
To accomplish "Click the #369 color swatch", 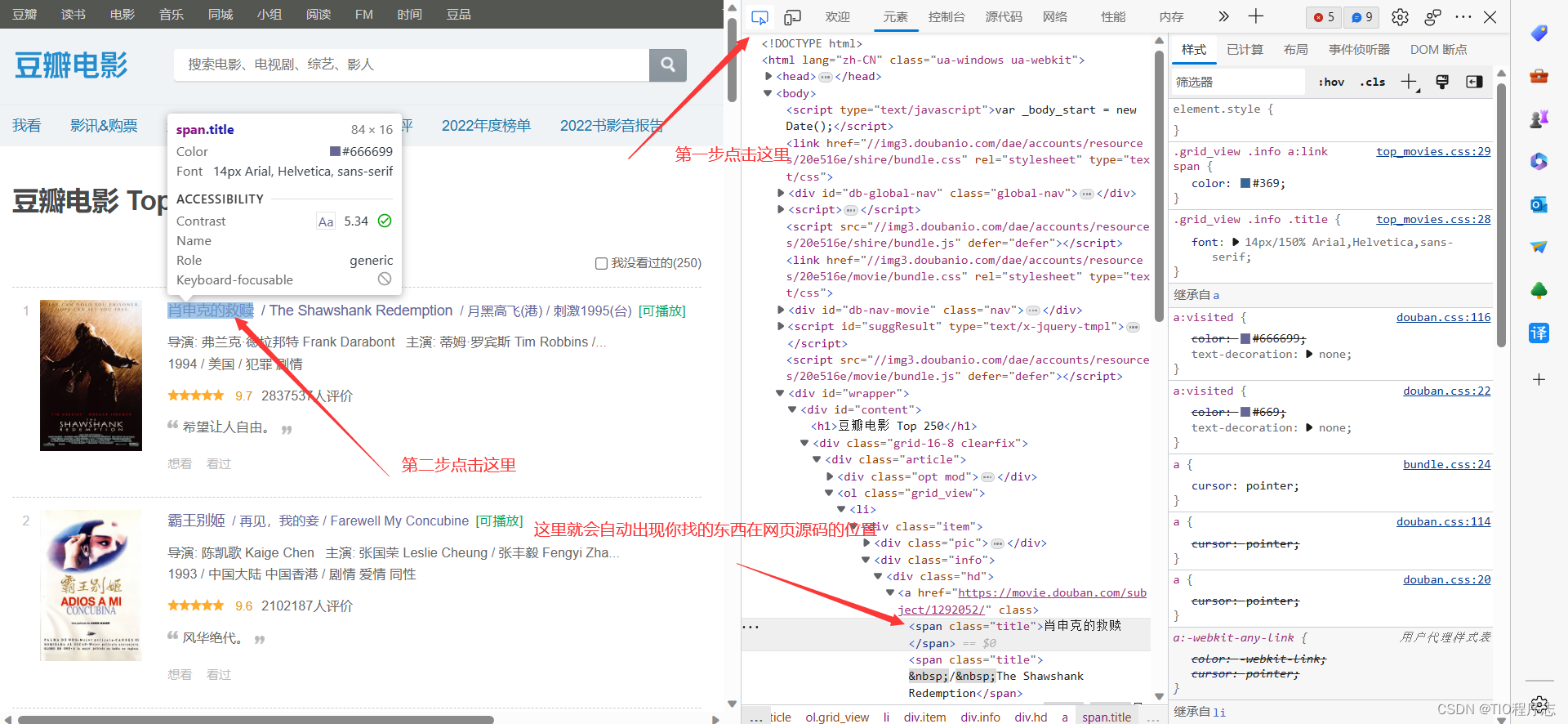I will (x=1245, y=183).
